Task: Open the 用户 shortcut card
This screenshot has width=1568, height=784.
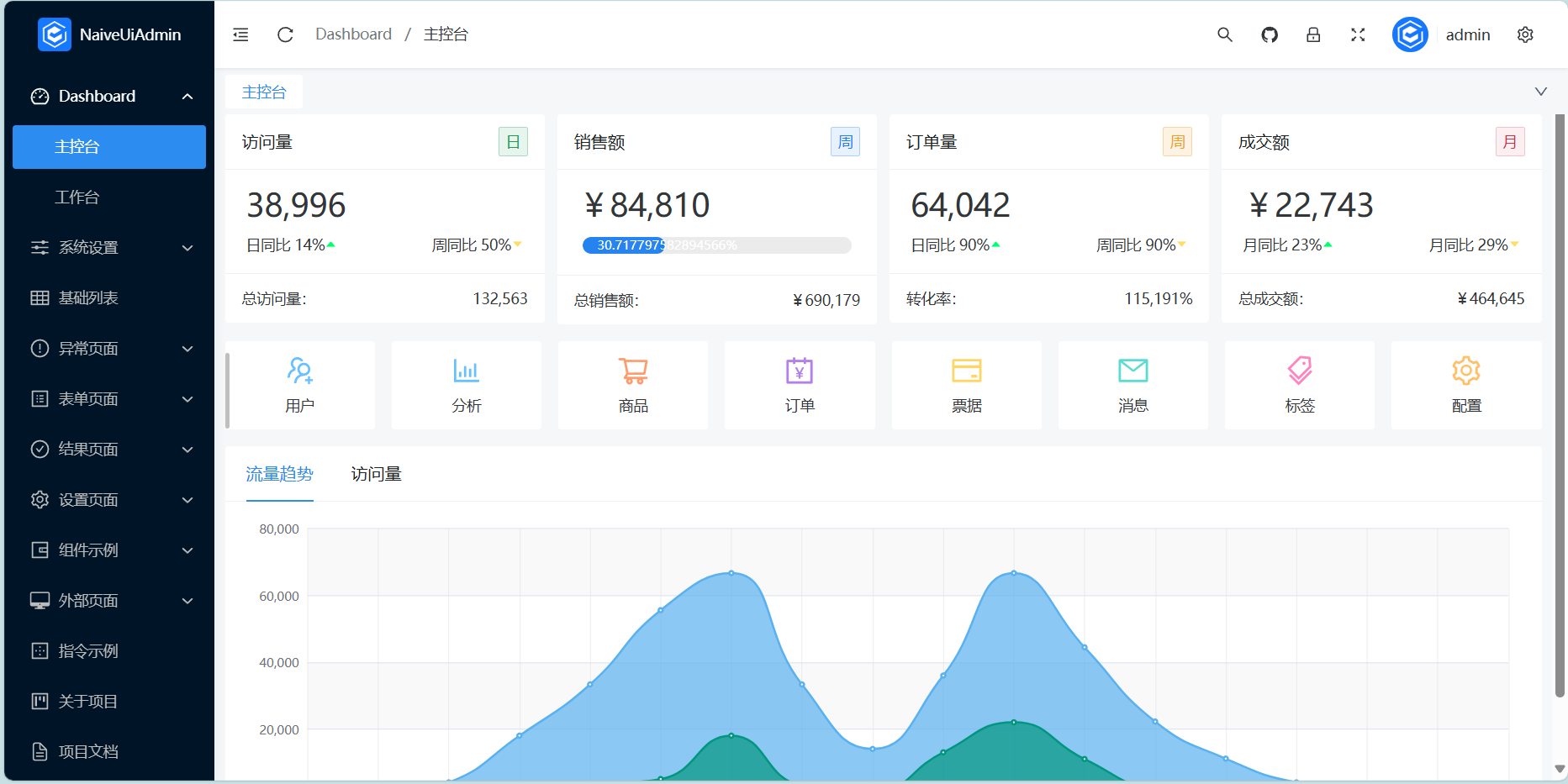Action: (x=300, y=386)
